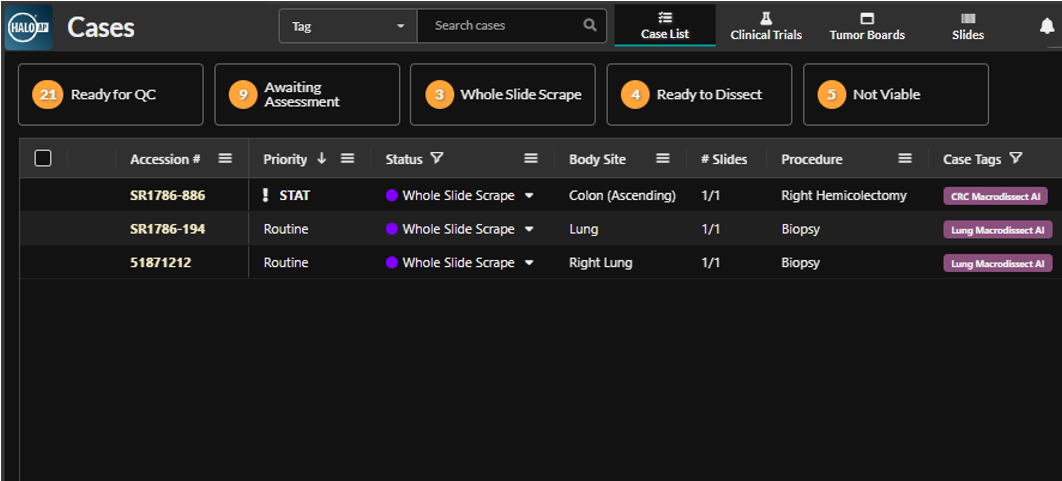The image size is (1062, 481).
Task: Click the Right Lung body site cell
Action: pos(601,263)
